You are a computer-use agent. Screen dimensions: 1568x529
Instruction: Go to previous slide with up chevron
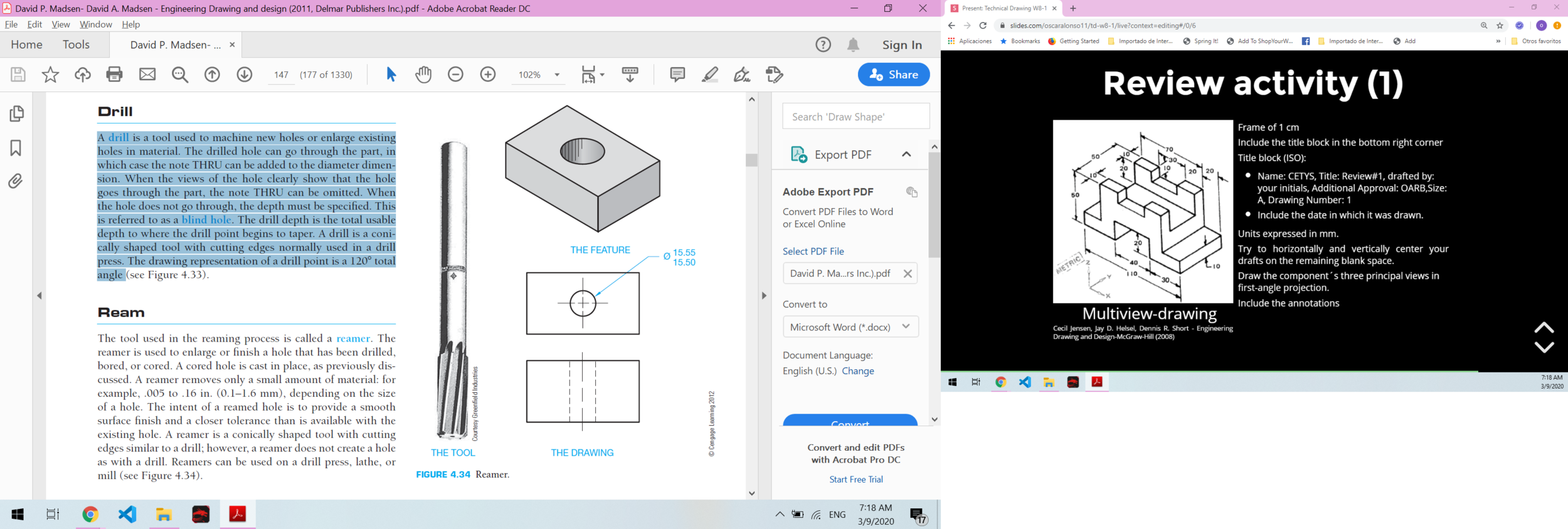click(x=1544, y=327)
